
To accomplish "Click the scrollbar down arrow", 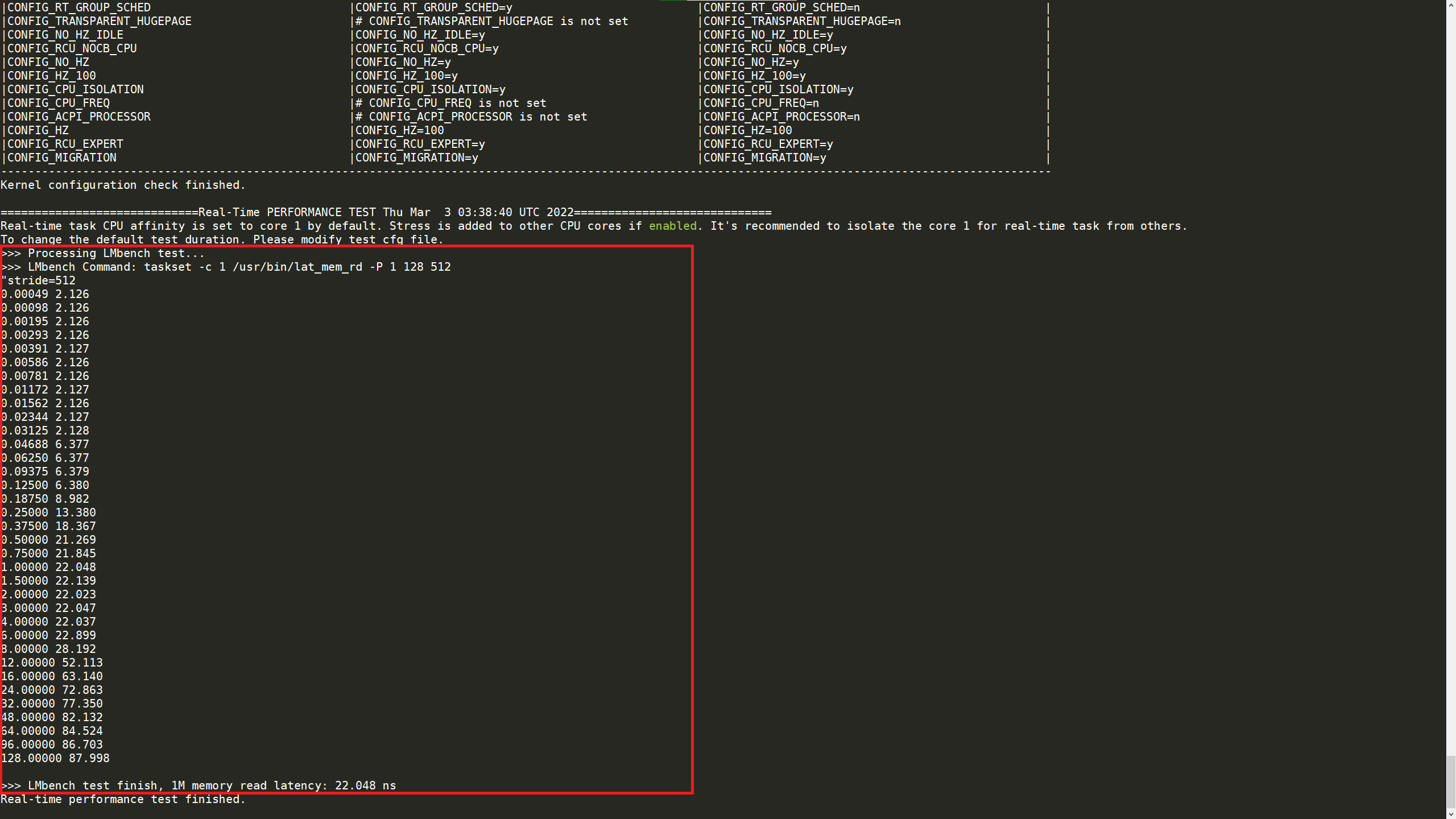I will 1451,814.
